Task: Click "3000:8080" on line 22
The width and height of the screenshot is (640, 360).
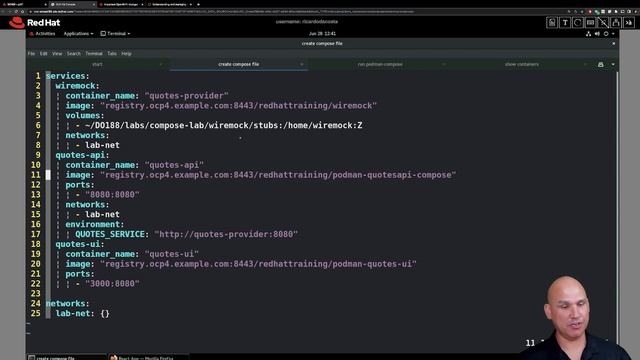Action: click(112, 284)
